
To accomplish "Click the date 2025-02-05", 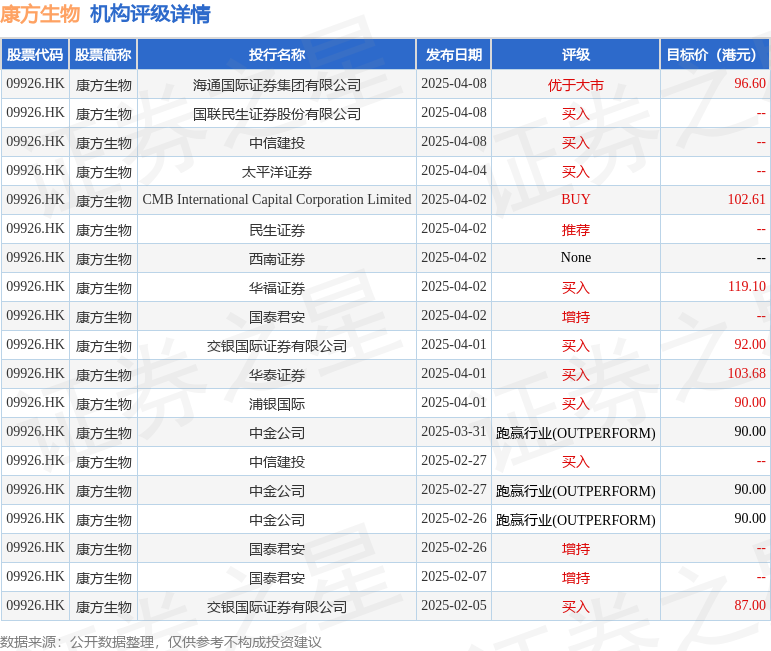I will (x=454, y=606).
